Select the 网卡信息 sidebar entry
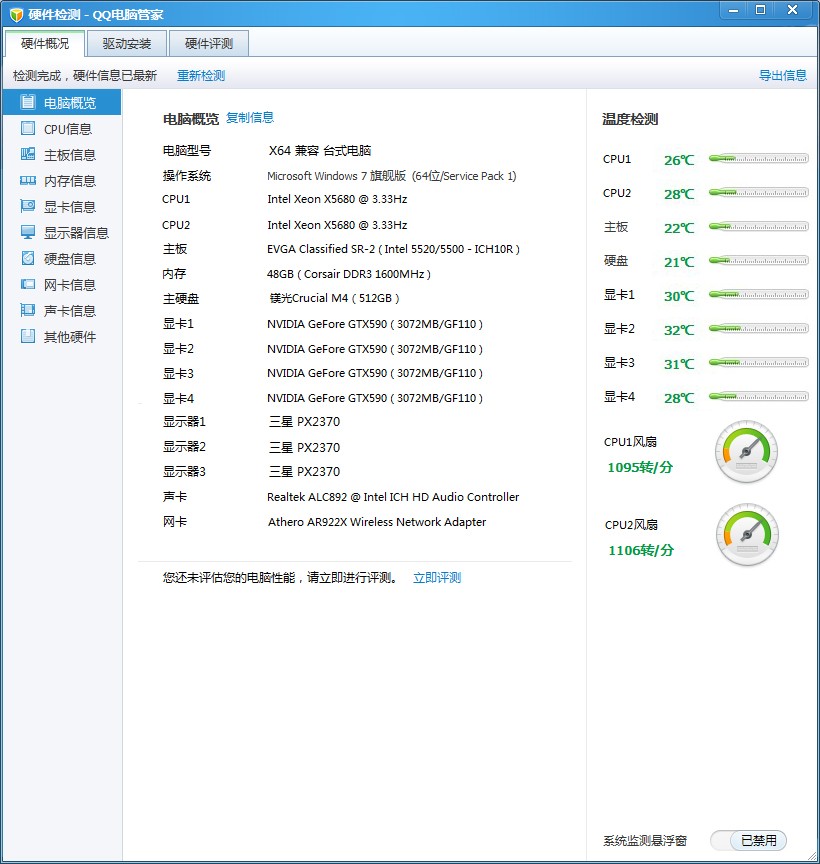820x864 pixels. [62, 284]
